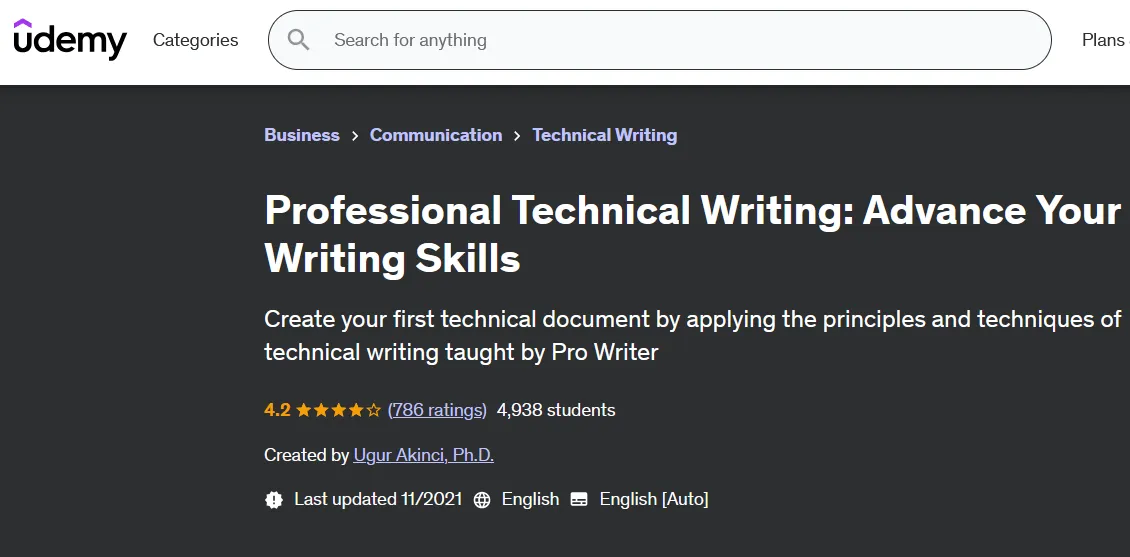Open the 786 ratings link
Screen dimensions: 1130x557
pos(437,410)
